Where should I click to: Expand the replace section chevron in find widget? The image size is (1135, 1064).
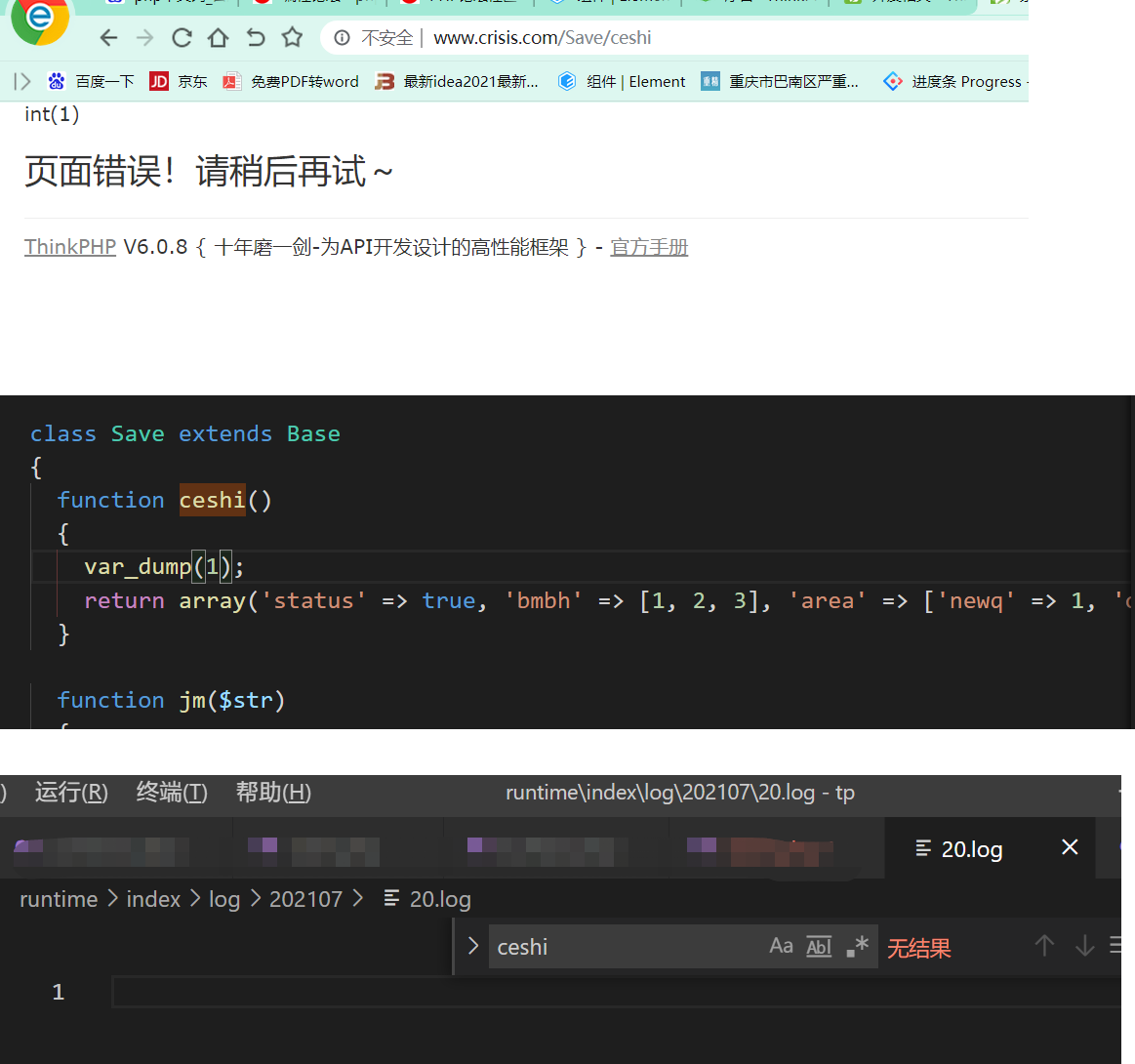pos(472,945)
